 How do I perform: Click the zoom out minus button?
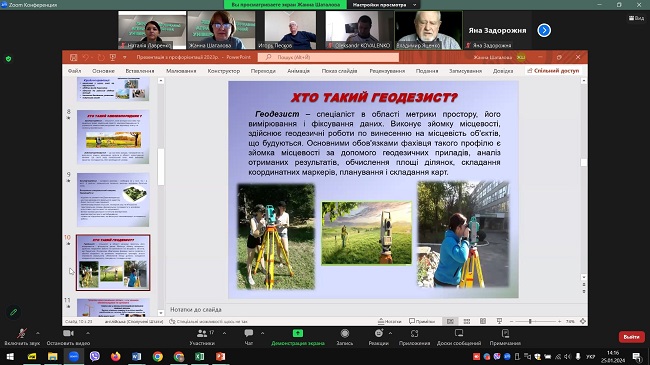(512, 321)
